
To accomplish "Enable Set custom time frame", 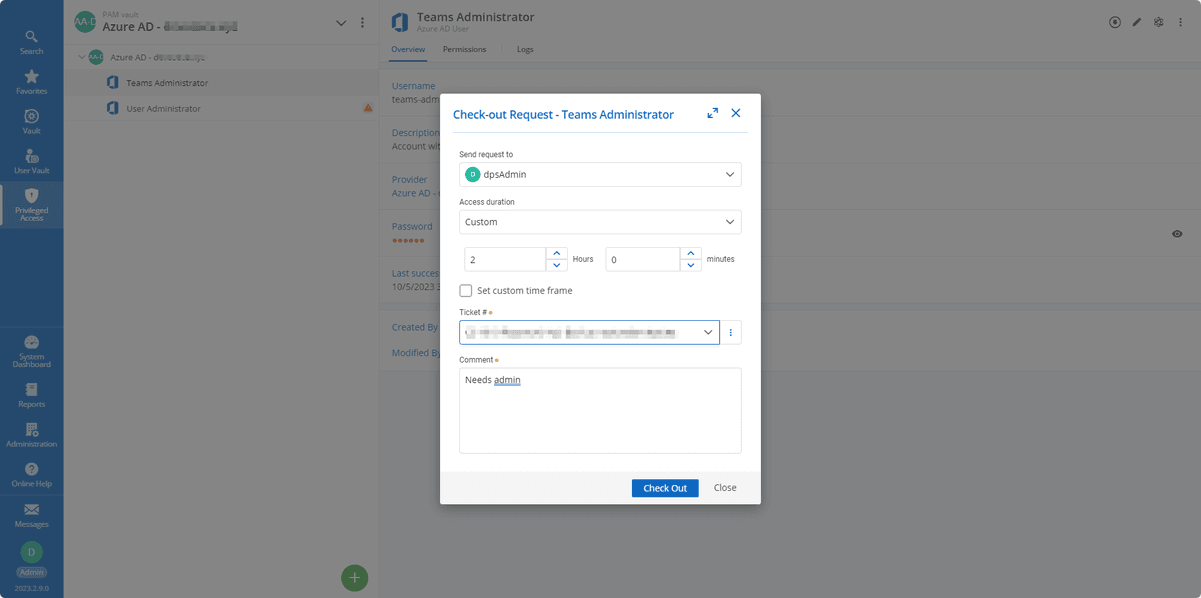I will (465, 290).
